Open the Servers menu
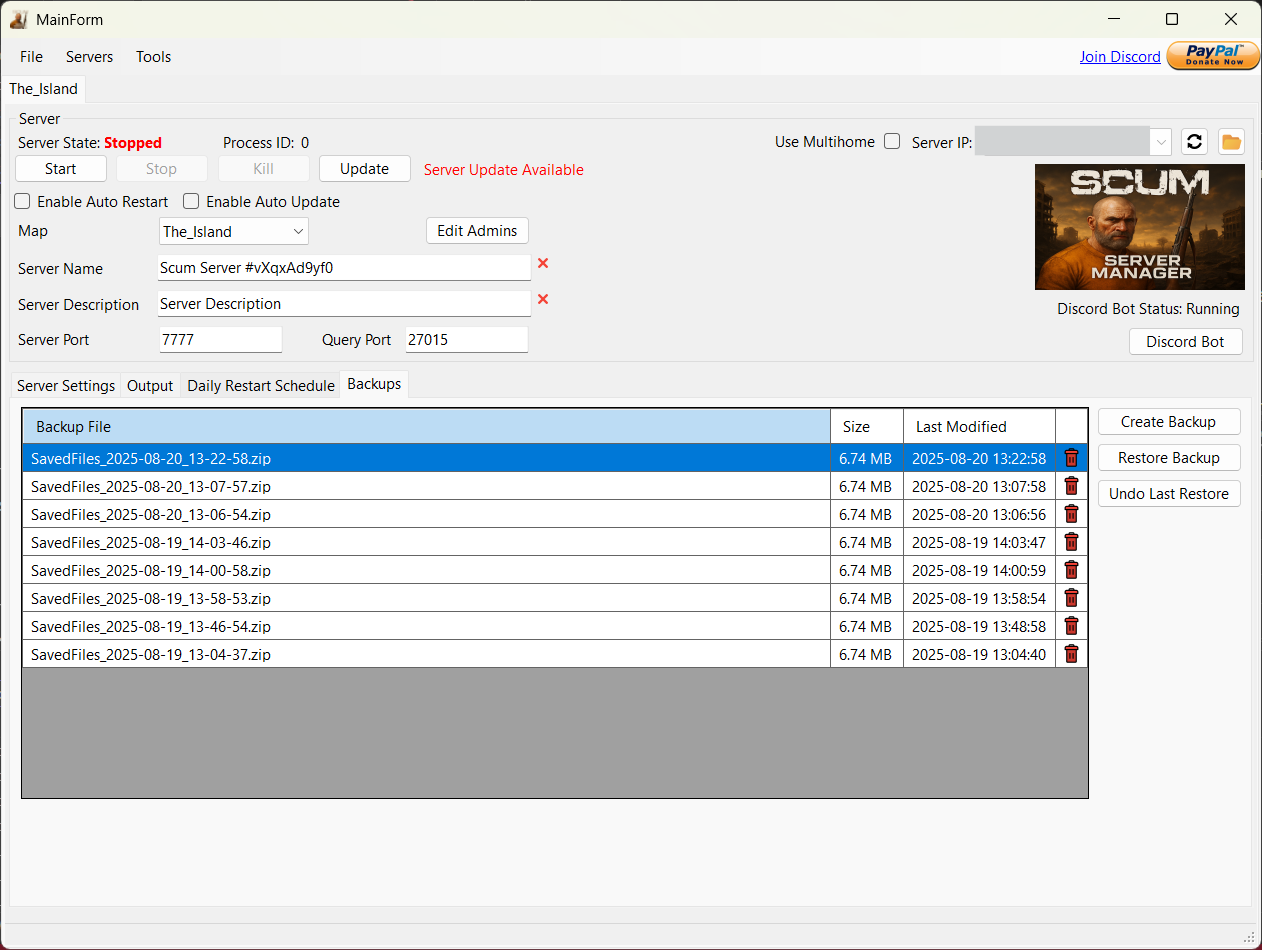The image size is (1262, 950). pyautogui.click(x=90, y=57)
